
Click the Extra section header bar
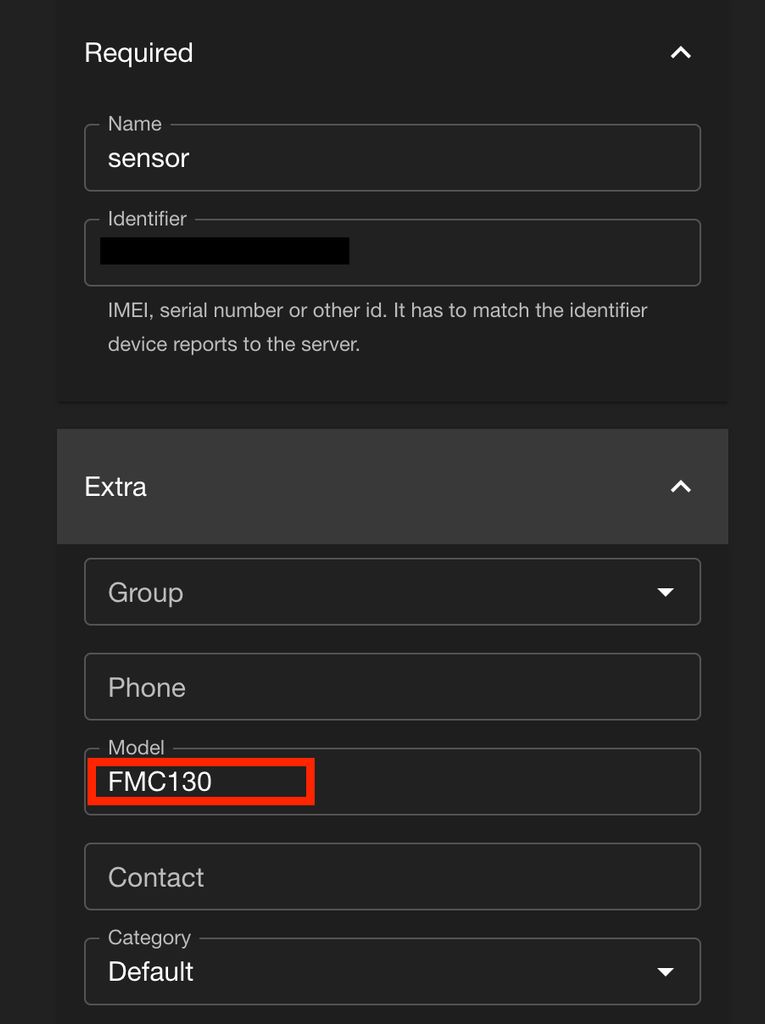[x=392, y=487]
